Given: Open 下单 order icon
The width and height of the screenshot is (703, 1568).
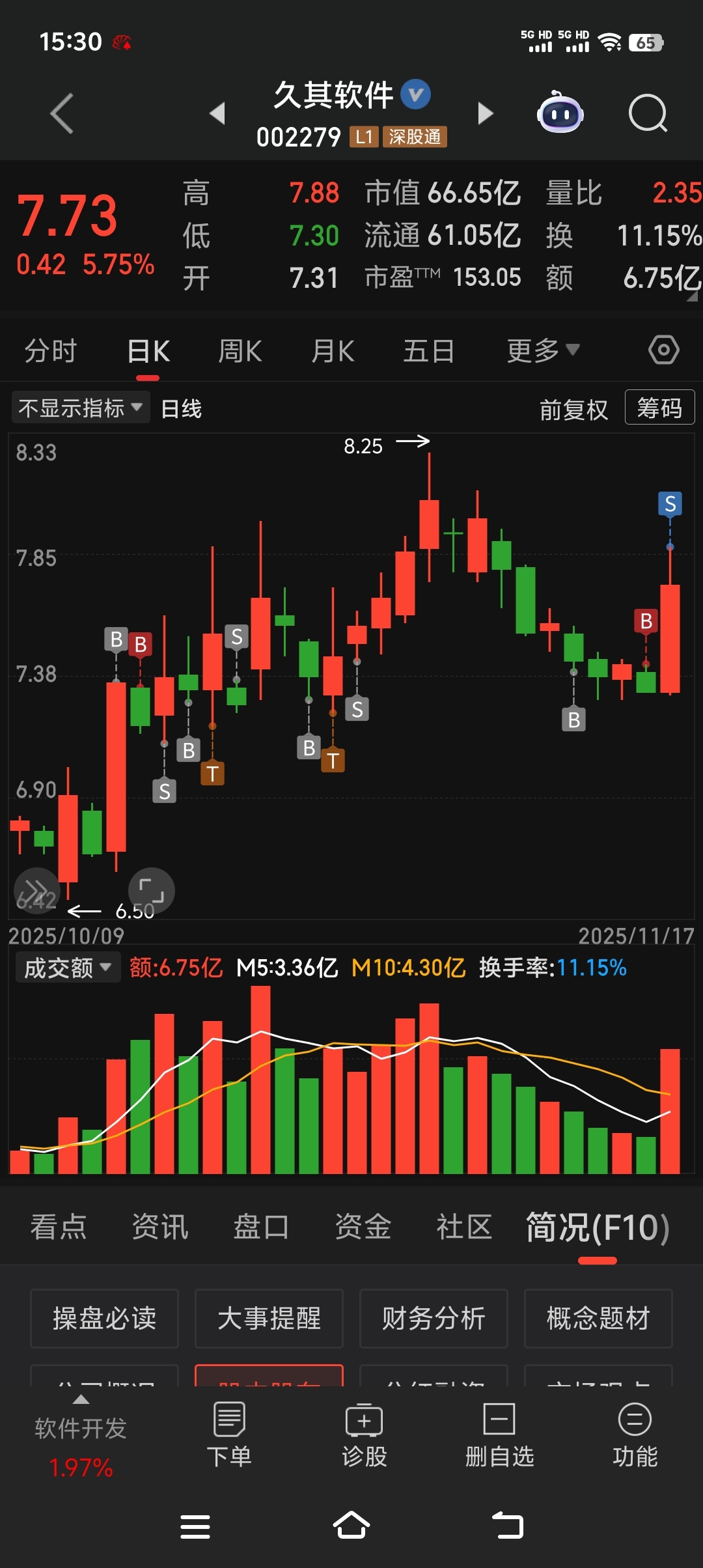Looking at the screenshot, I should click(x=229, y=1435).
